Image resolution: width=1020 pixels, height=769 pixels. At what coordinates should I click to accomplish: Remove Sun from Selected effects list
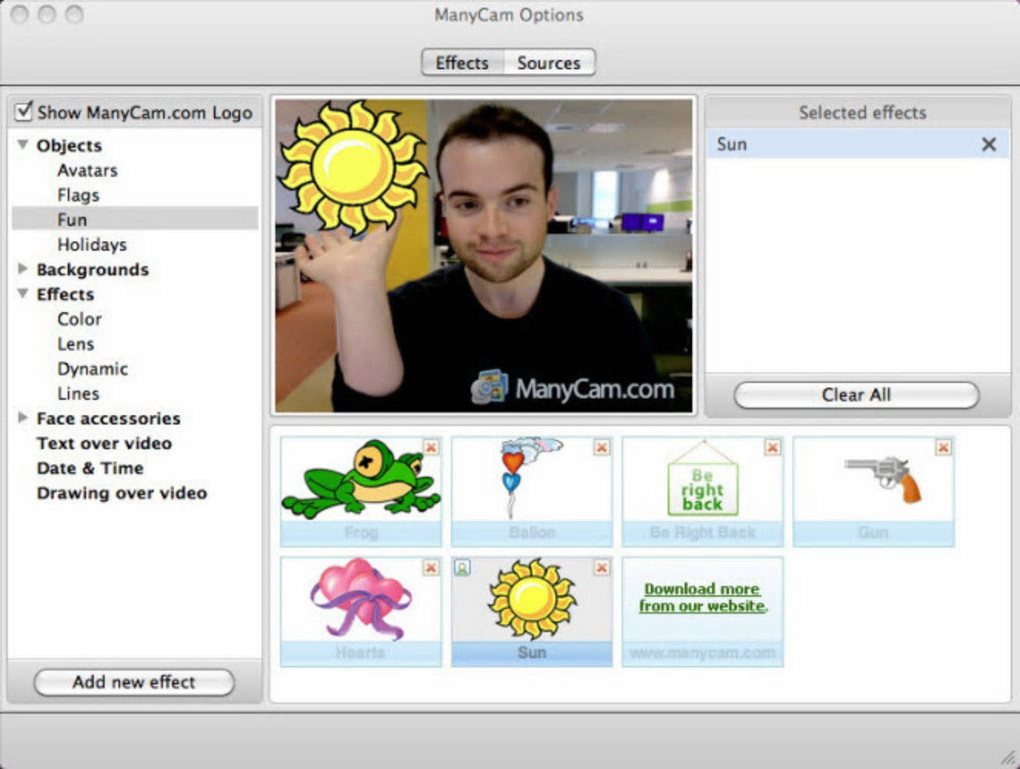[989, 144]
